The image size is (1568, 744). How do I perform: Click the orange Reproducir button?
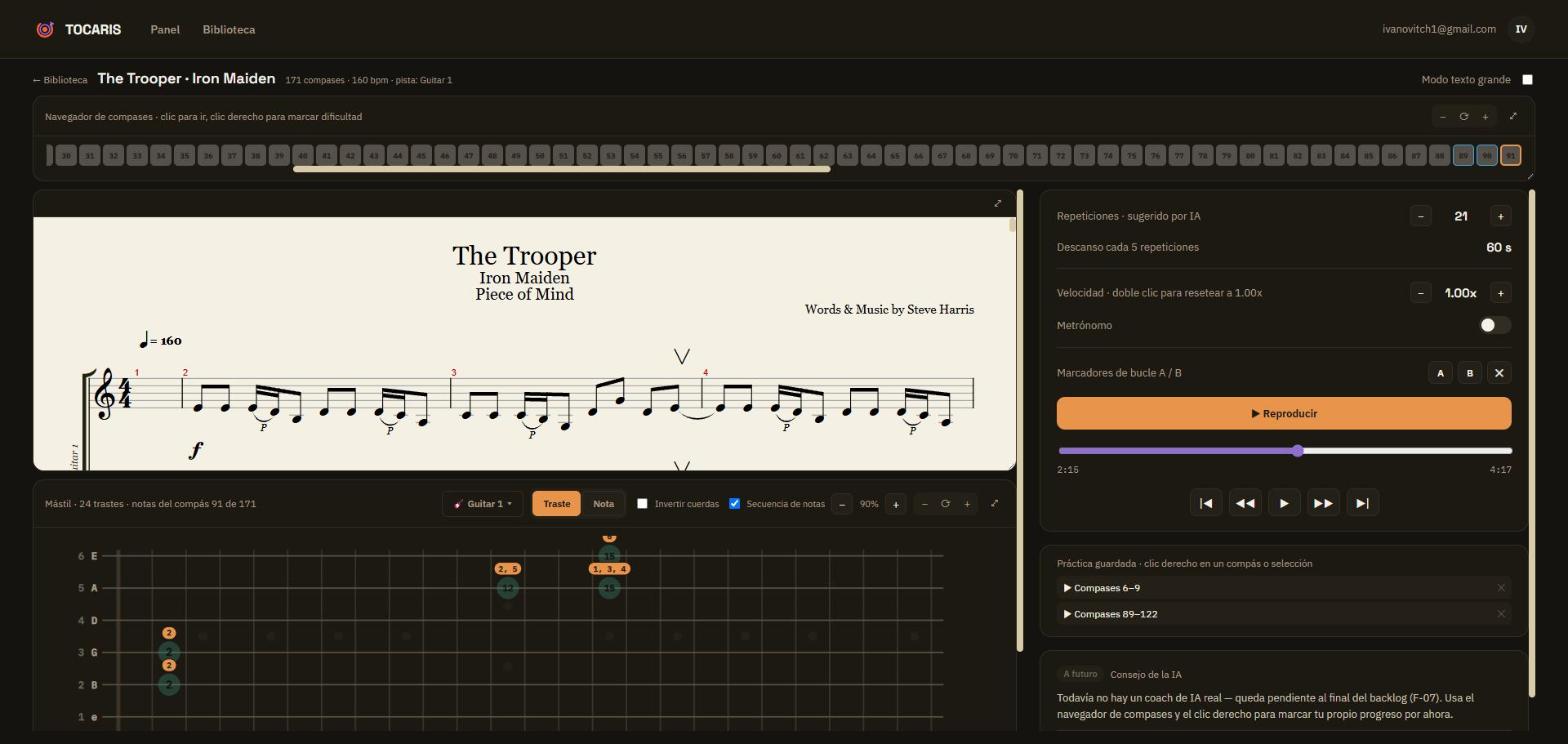coord(1284,413)
